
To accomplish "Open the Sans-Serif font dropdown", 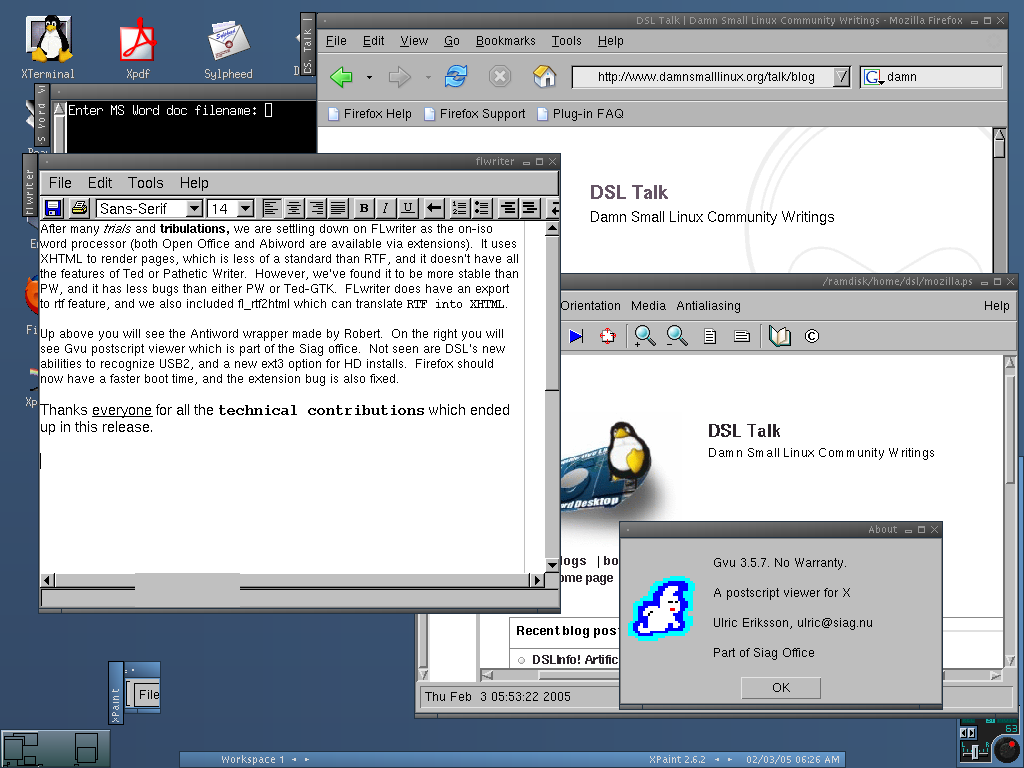I will point(194,208).
